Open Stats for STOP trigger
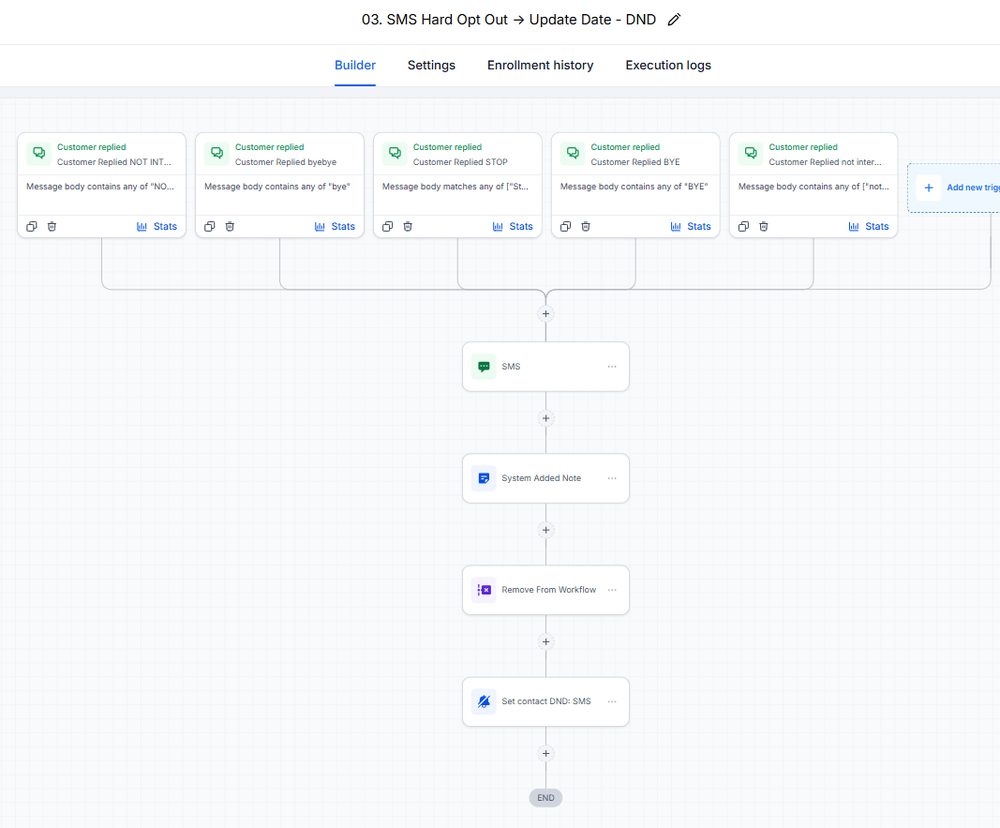Screen dimensions: 1000x828 (513, 226)
